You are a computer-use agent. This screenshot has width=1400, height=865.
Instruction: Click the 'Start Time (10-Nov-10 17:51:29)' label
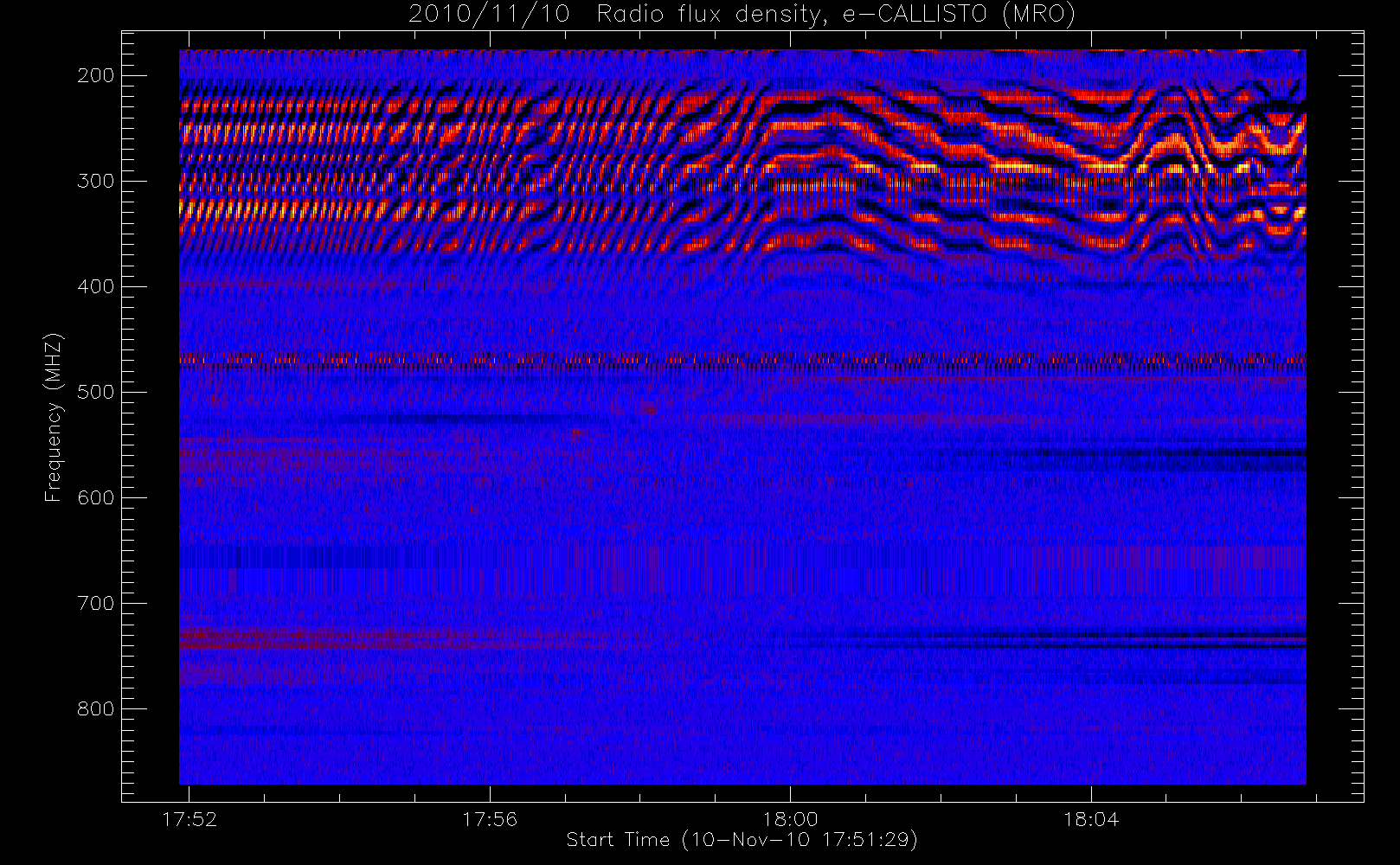point(742,840)
